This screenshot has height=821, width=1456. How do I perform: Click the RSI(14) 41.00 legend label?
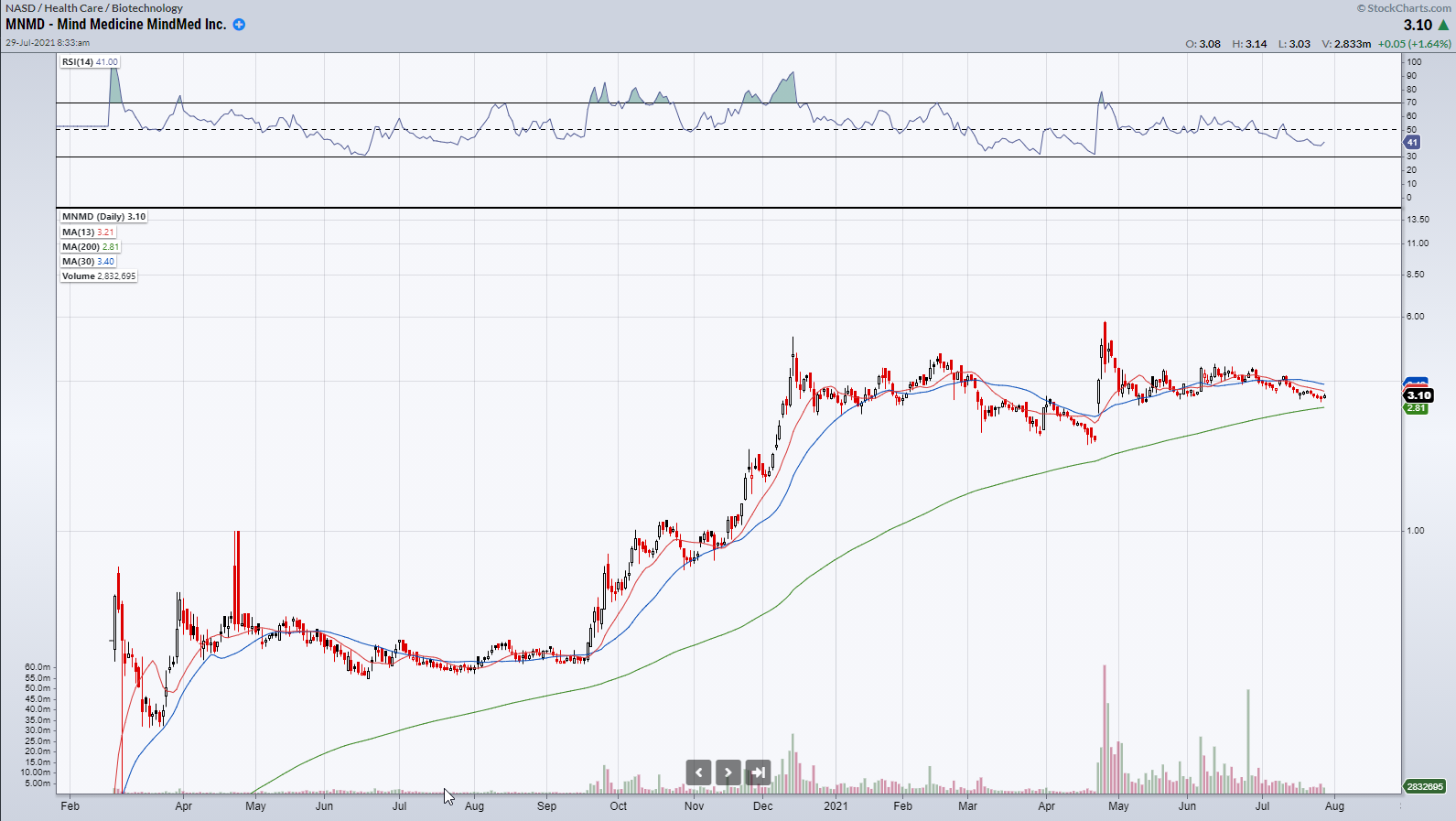click(90, 62)
